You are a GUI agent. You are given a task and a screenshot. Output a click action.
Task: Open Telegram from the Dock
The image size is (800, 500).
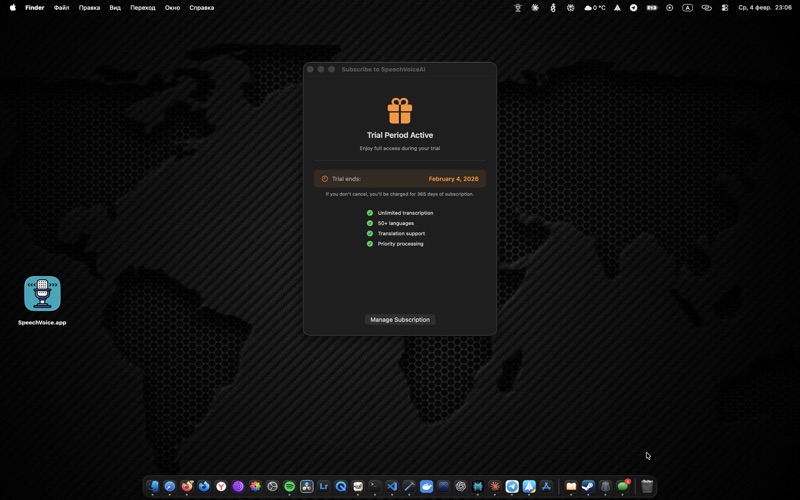[512, 486]
